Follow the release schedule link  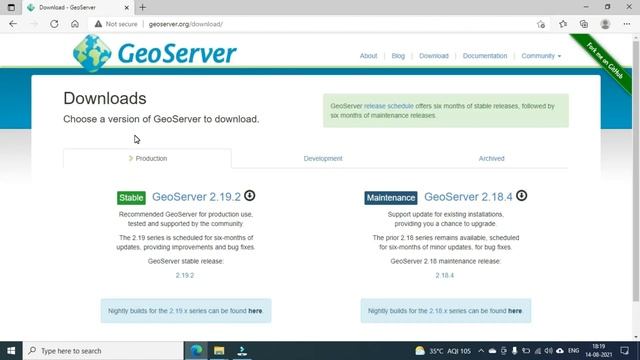coord(389,106)
